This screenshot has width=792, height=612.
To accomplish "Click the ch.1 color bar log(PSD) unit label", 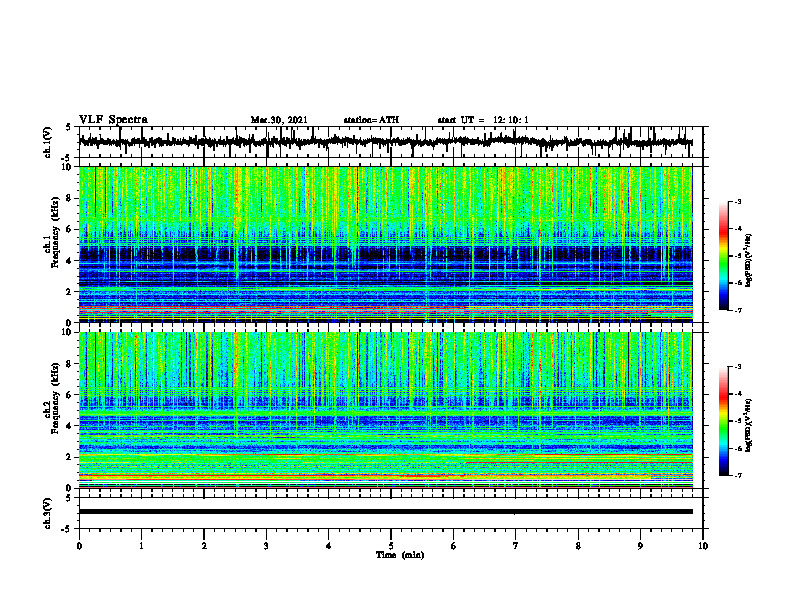I will 749,260.
